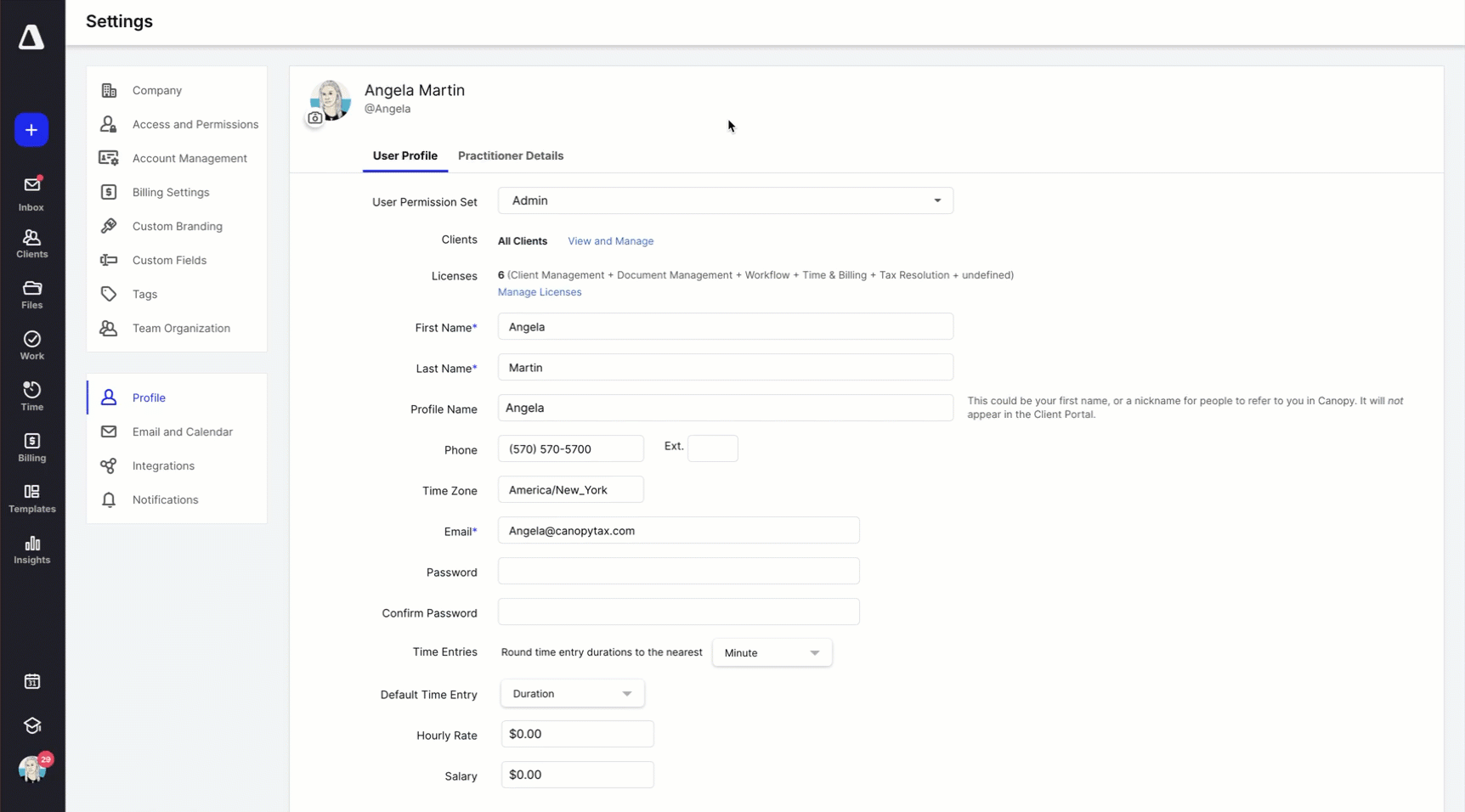Screen dimensions: 1465x812
Task: Switch to the Practitioner Details tab
Action: click(510, 155)
